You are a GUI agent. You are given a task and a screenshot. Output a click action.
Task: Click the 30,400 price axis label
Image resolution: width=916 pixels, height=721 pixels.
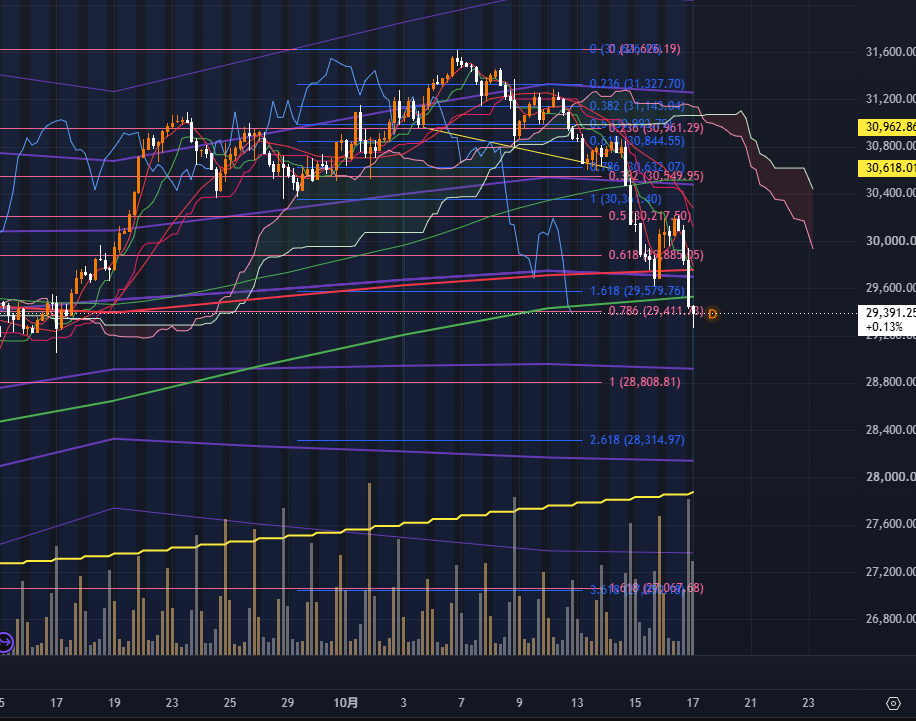point(890,193)
